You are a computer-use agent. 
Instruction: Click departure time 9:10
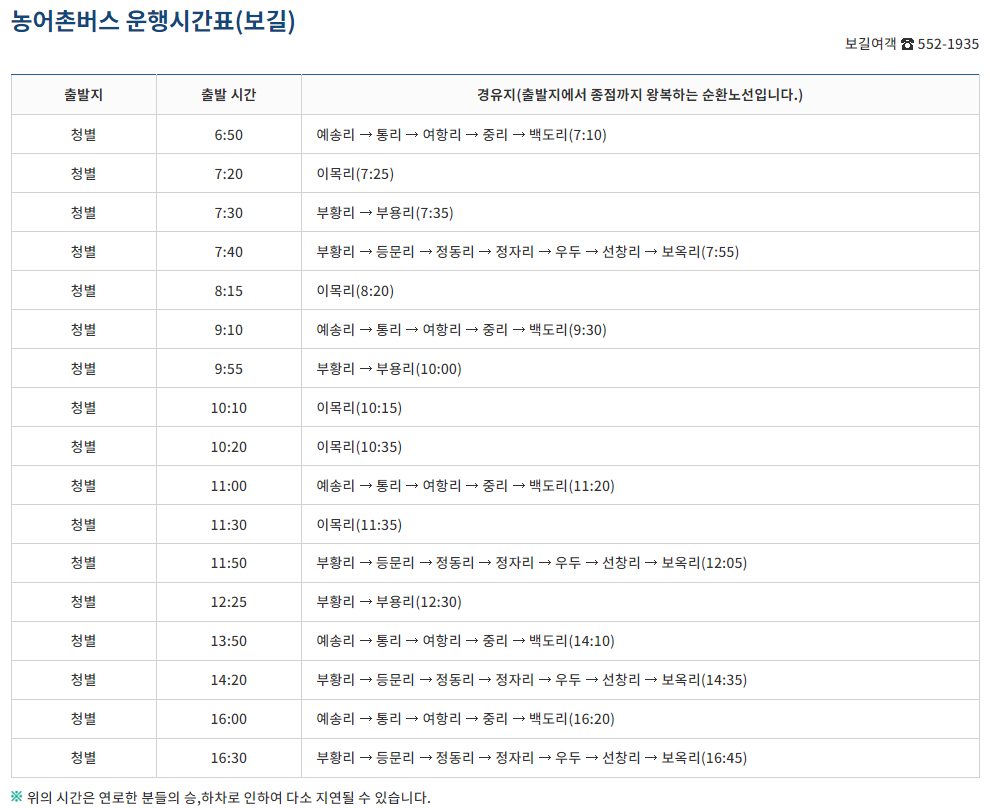229,330
